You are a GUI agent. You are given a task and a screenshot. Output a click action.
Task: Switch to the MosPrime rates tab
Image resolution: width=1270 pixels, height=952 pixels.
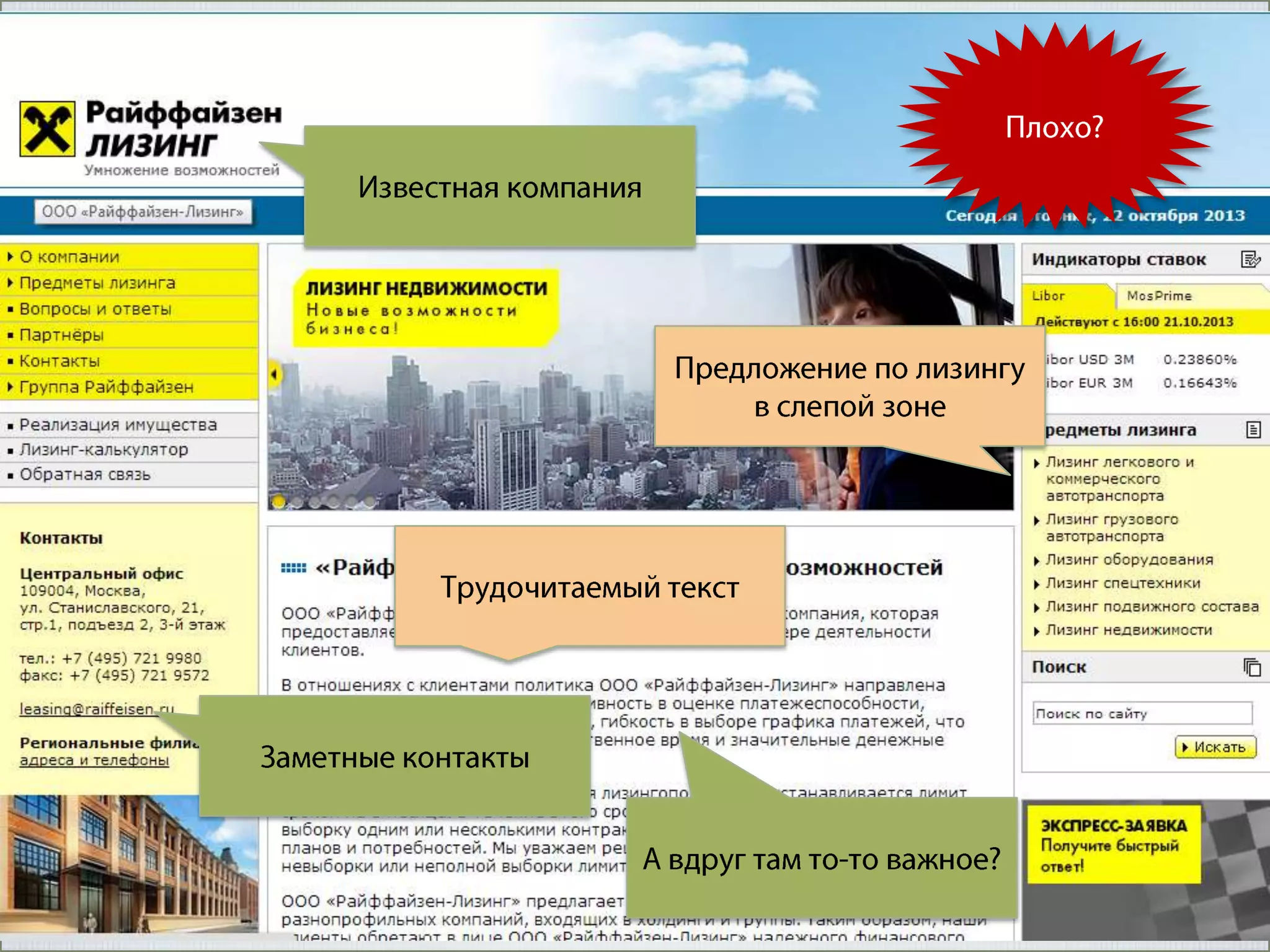[1158, 296]
